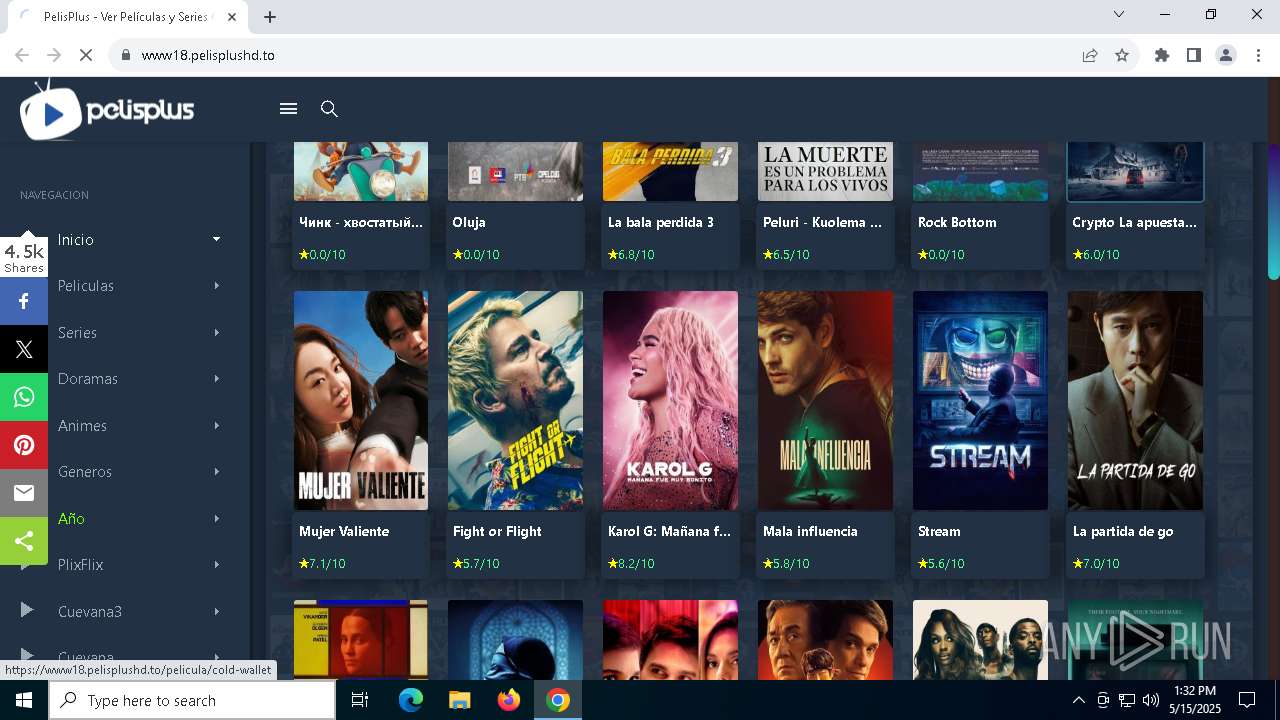Expand the PlixFlix submenu arrow

(217, 565)
